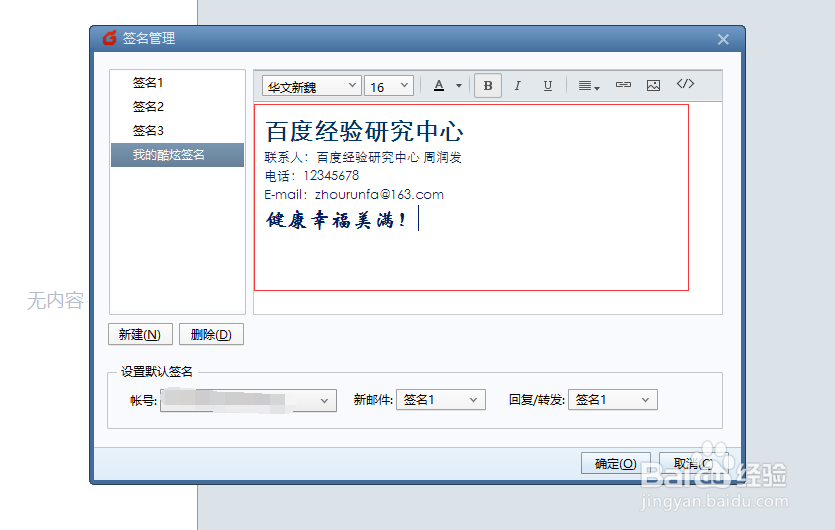Screen dimensions: 835x530
Task: Select 签名1 in the signature list
Action: (177, 83)
